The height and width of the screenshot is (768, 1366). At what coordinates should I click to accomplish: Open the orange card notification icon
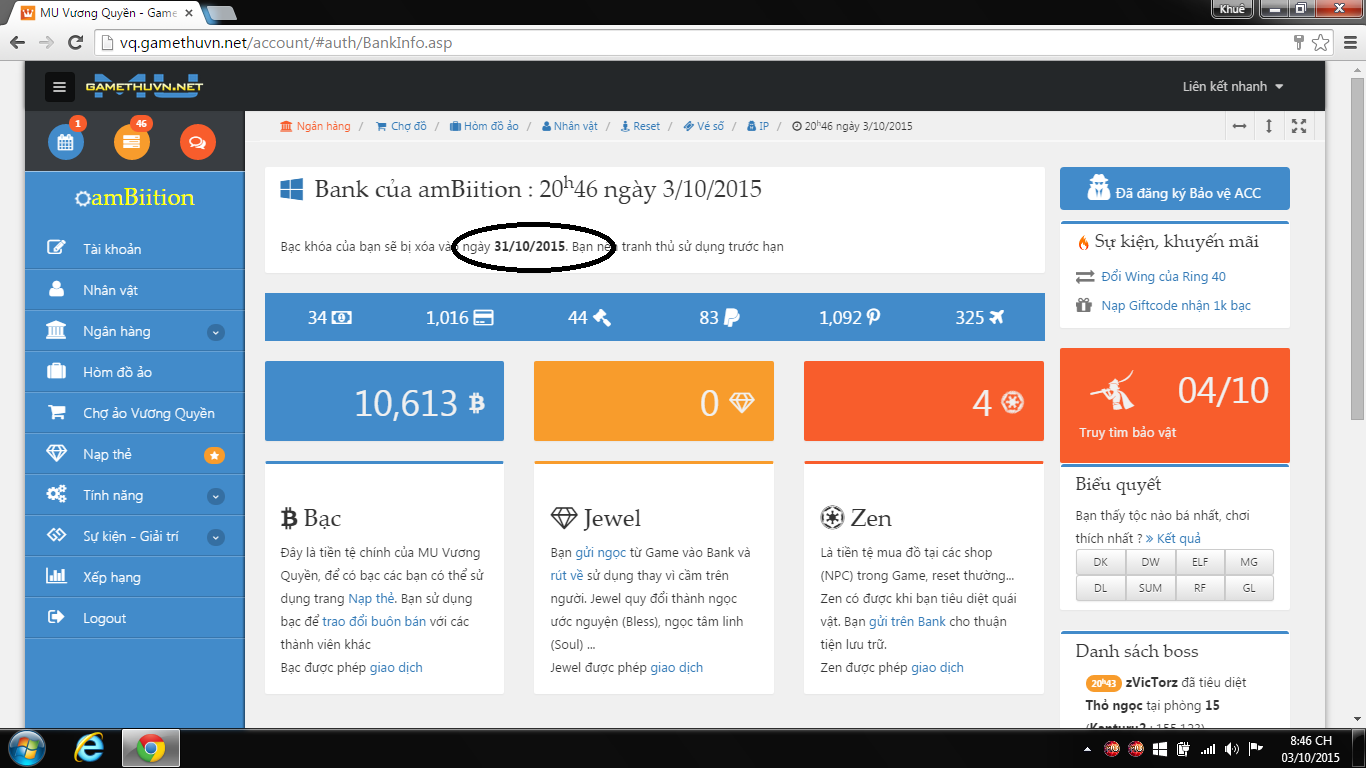coord(132,142)
